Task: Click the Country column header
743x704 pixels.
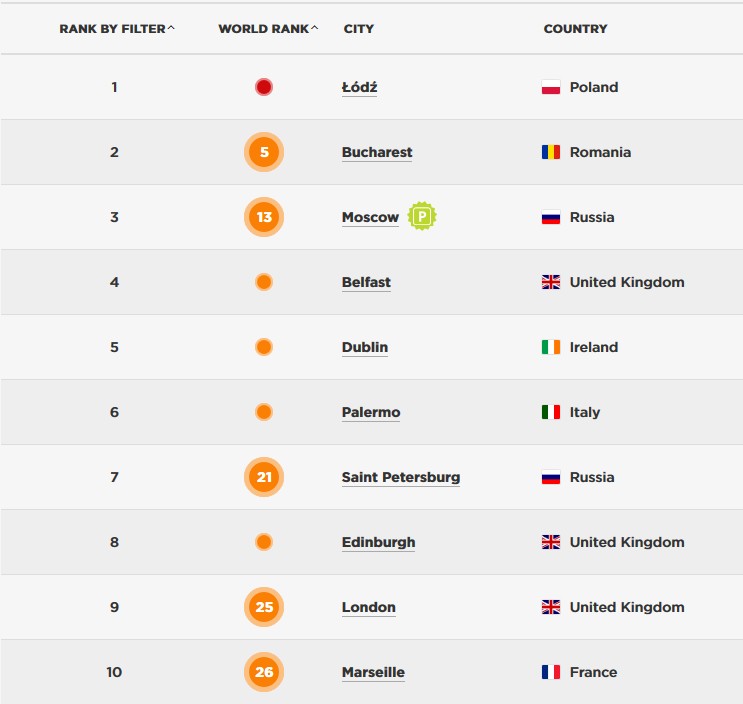Action: pos(575,29)
